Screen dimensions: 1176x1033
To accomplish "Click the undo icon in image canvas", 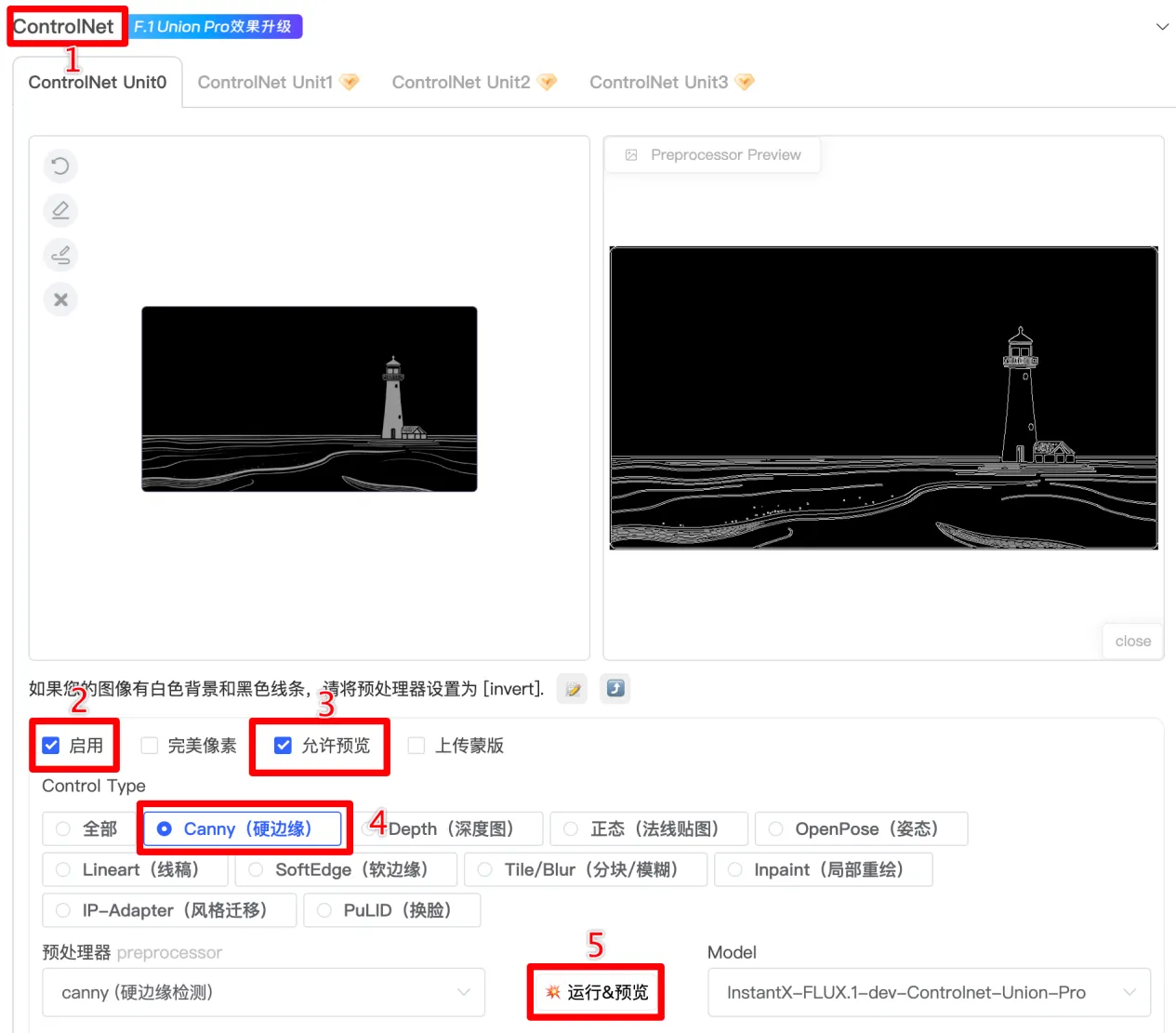I will (60, 166).
